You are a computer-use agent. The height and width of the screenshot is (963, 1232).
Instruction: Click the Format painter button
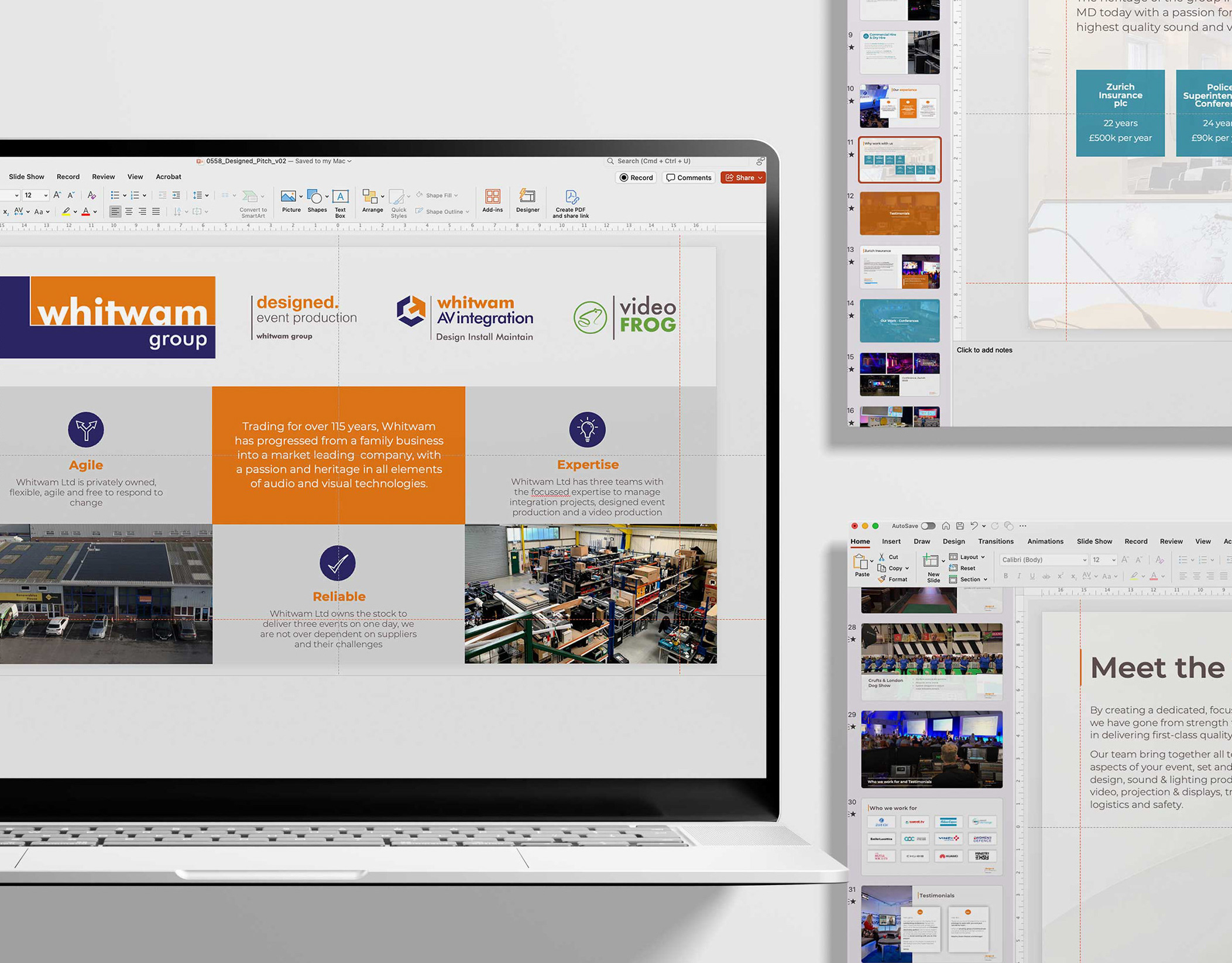pos(893,580)
